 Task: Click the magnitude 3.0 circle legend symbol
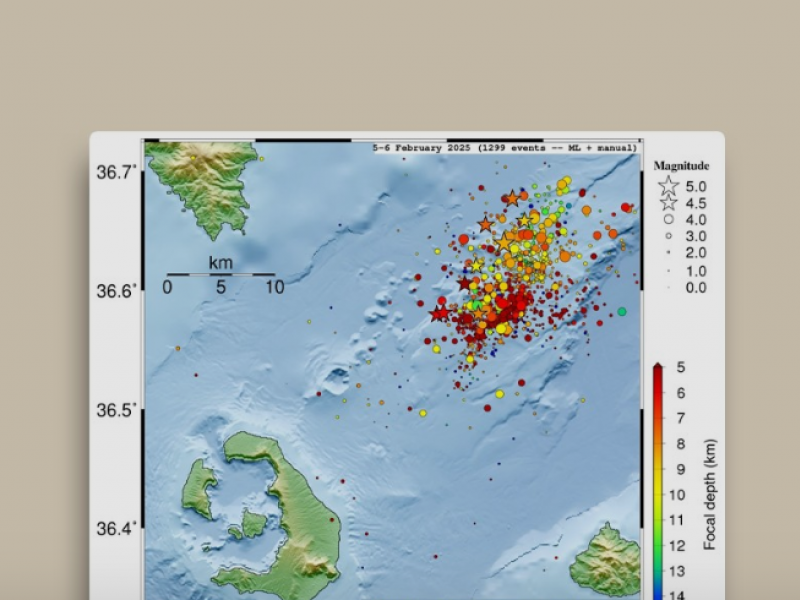668,236
